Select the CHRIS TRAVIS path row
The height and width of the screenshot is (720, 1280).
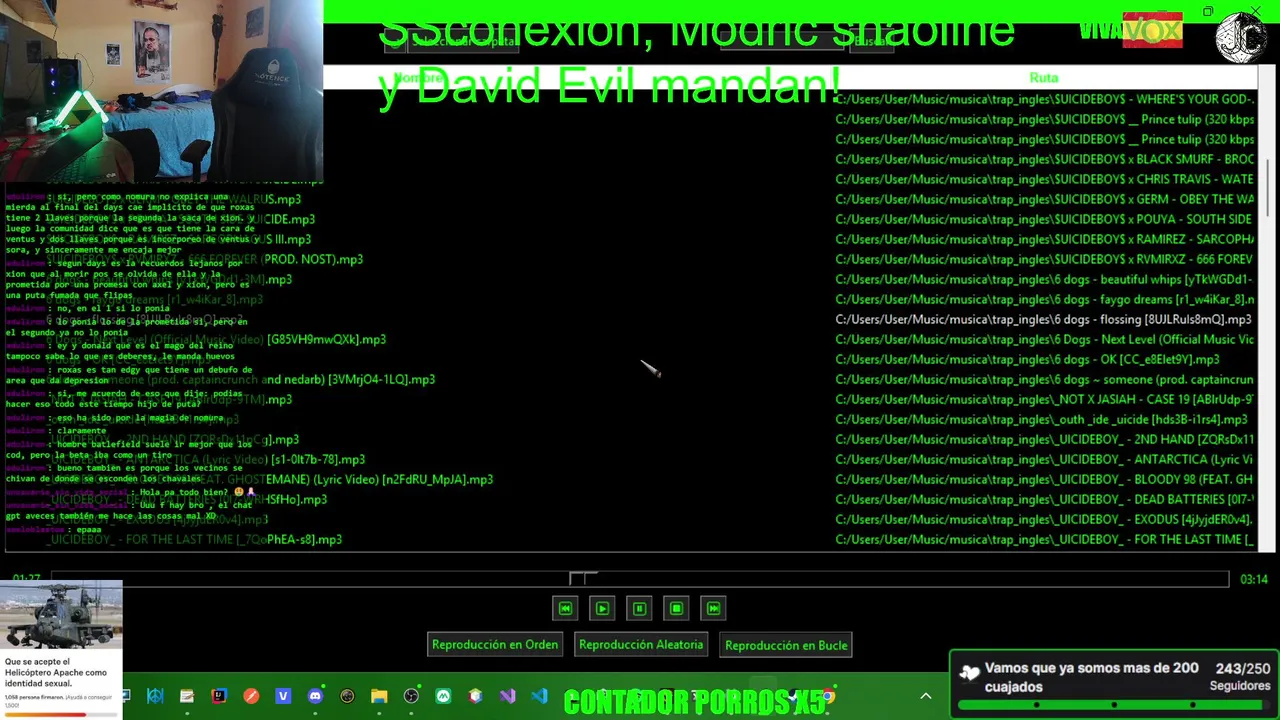pyautogui.click(x=1044, y=179)
